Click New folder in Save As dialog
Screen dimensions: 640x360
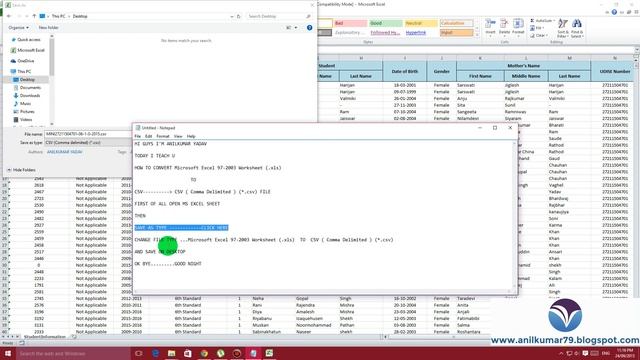49,28
